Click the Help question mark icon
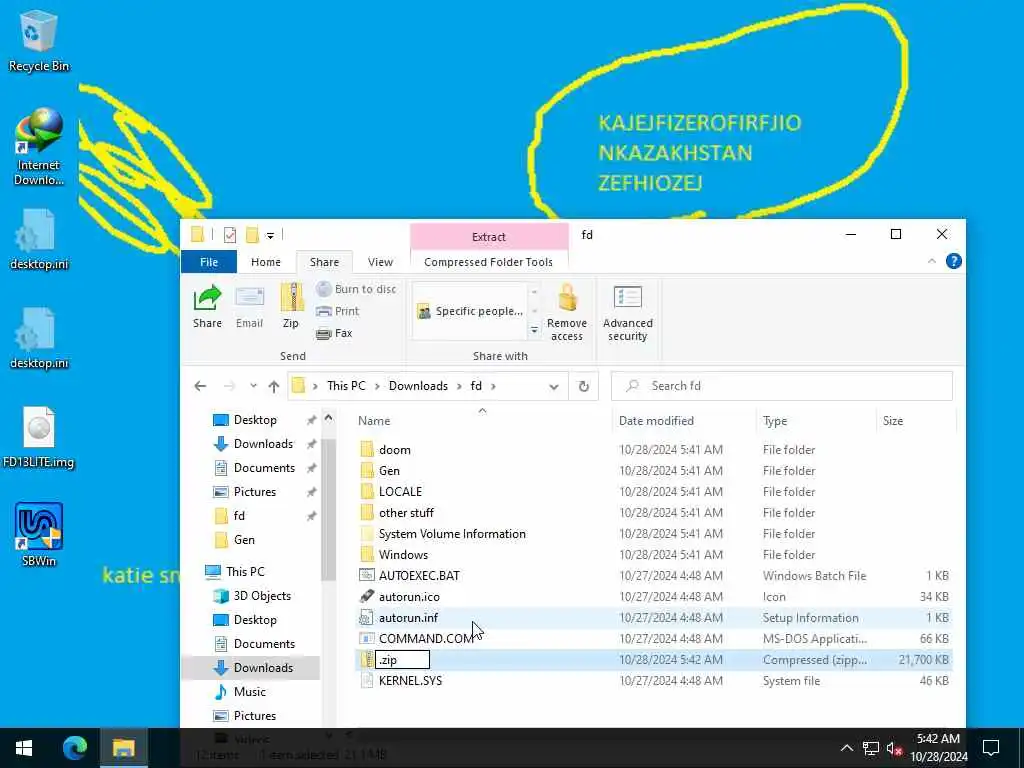 point(953,261)
